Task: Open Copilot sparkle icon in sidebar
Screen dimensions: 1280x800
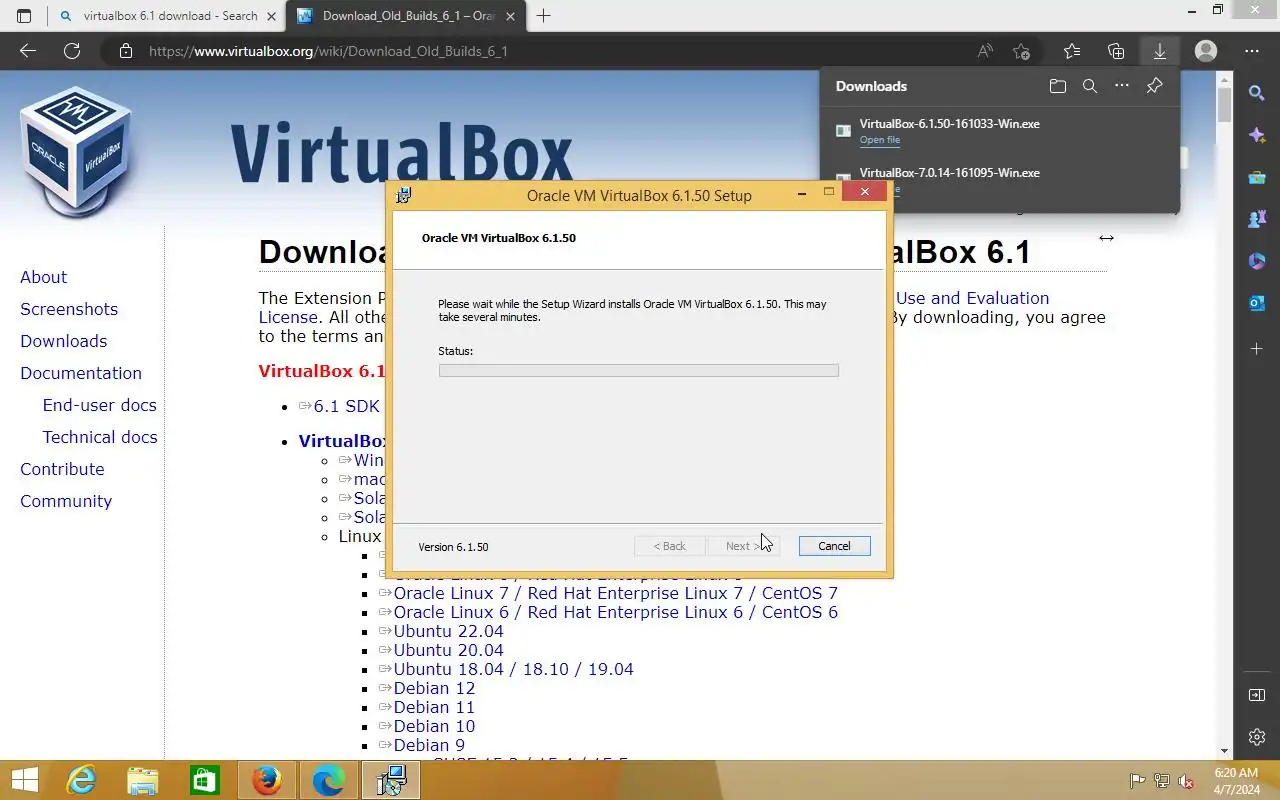Action: 1257,135
